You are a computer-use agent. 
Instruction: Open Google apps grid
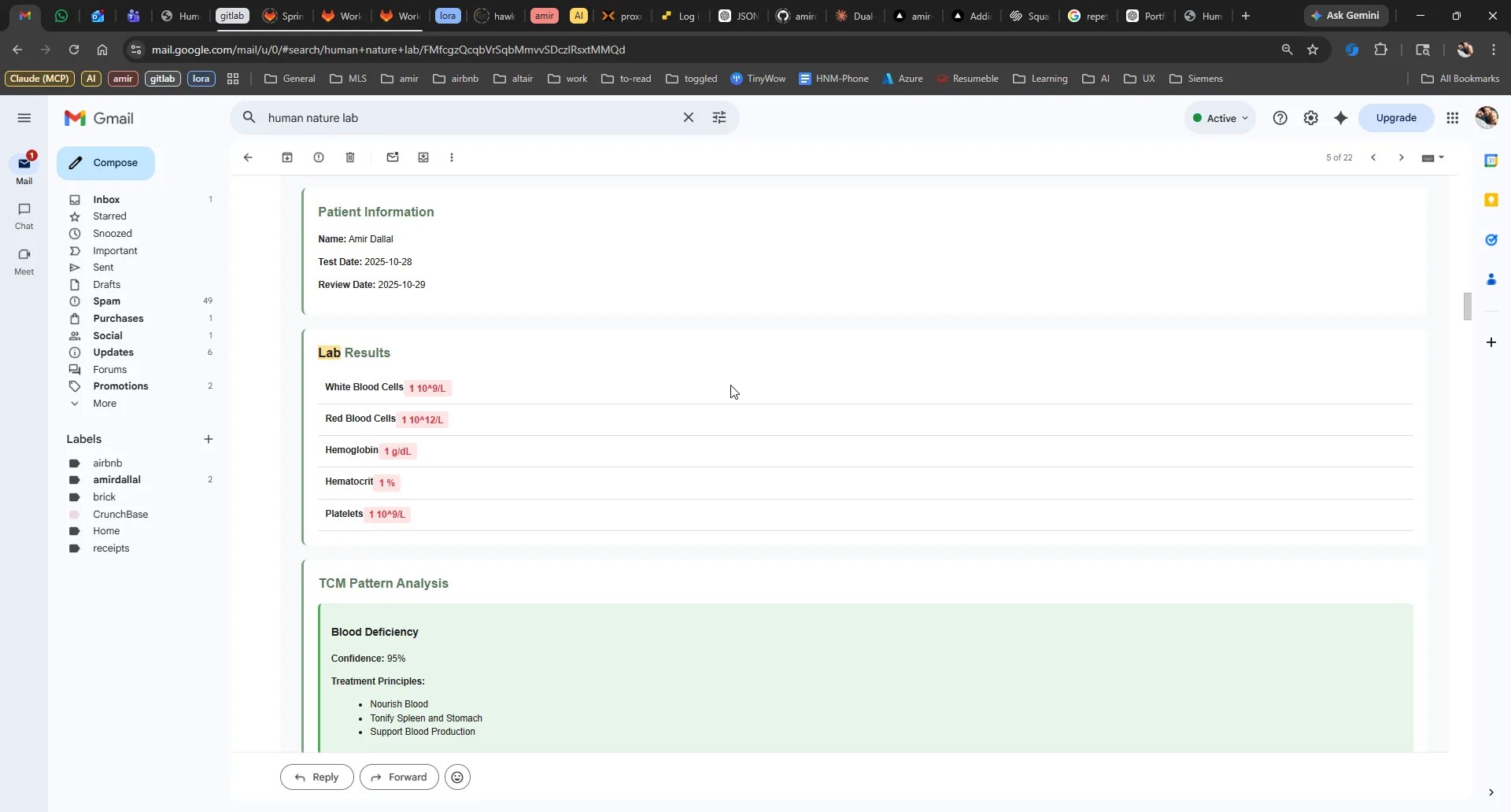[x=1453, y=118]
